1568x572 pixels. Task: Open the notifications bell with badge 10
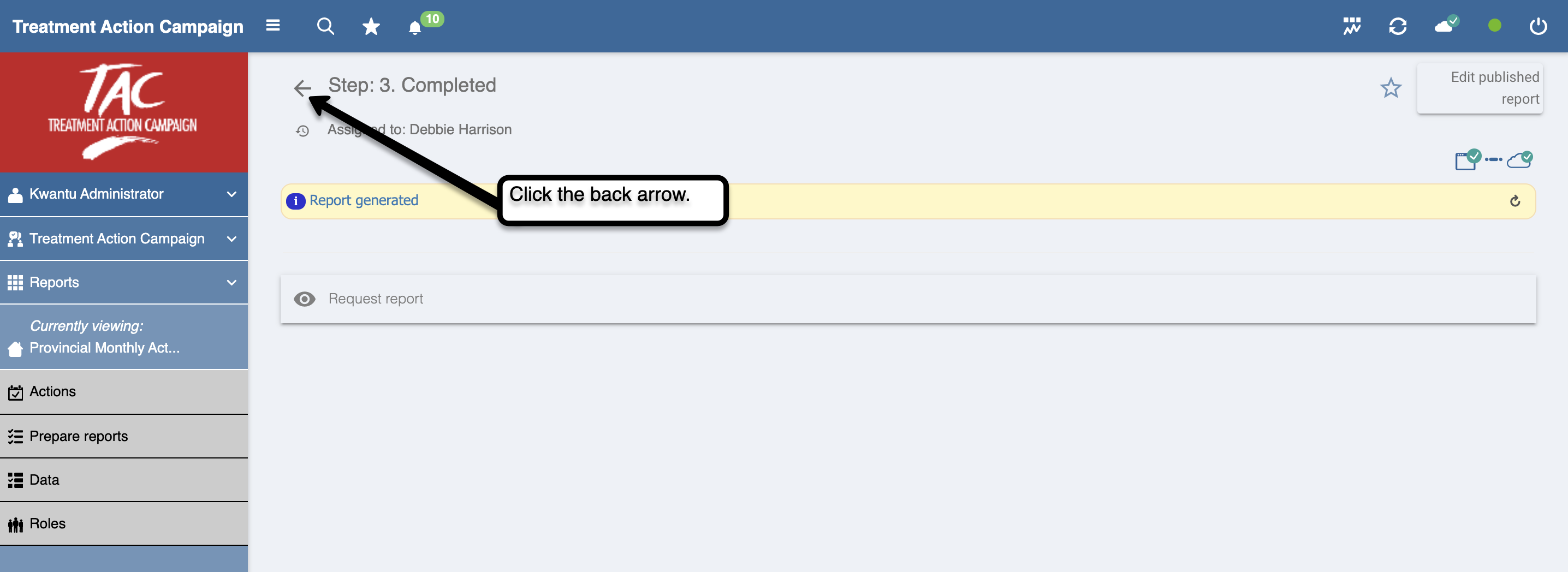pos(415,28)
